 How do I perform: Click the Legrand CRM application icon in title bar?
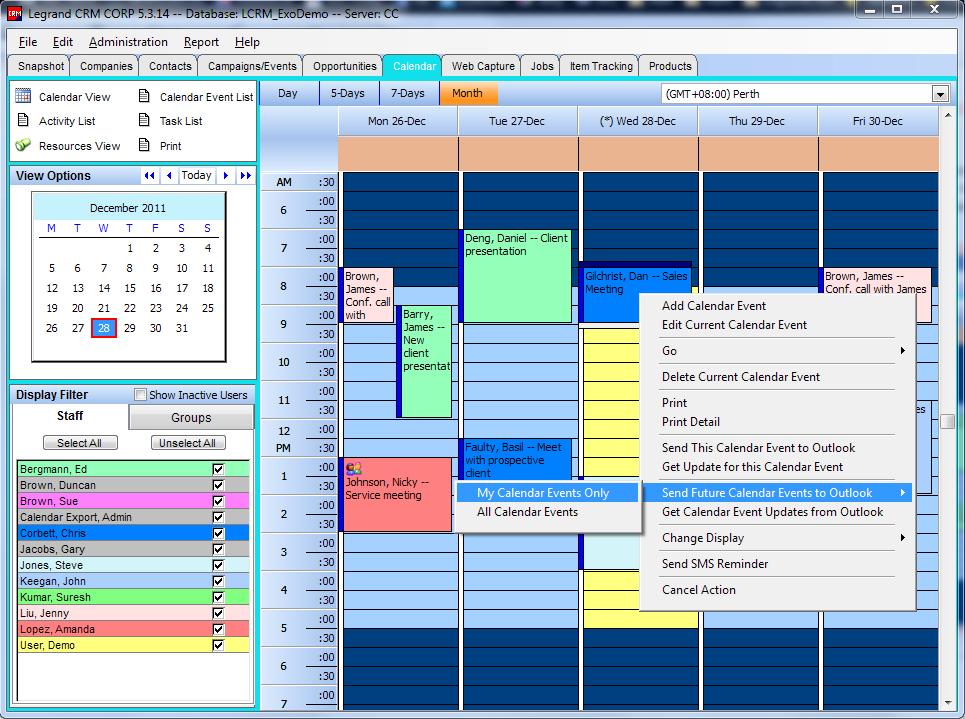(14, 13)
